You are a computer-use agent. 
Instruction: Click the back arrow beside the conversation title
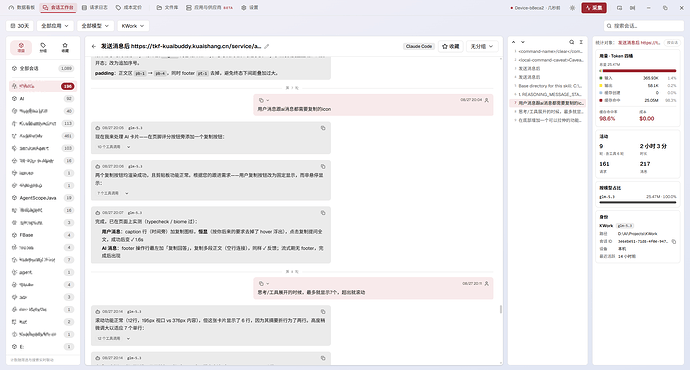(x=94, y=46)
